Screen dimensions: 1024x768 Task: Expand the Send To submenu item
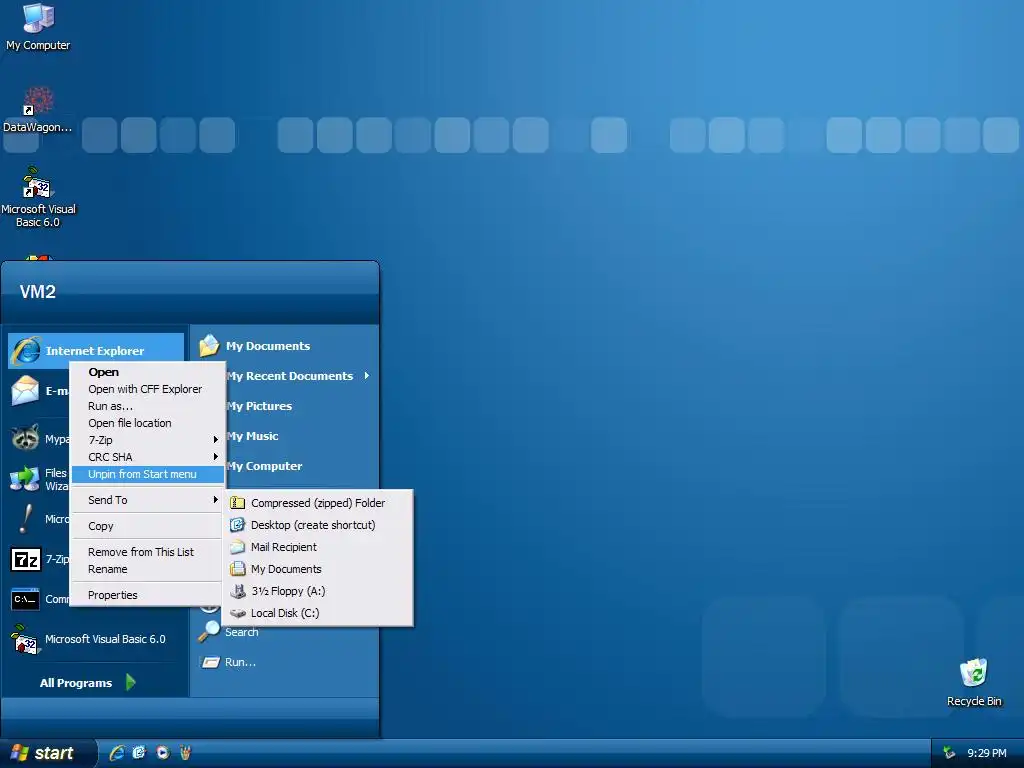tap(148, 500)
